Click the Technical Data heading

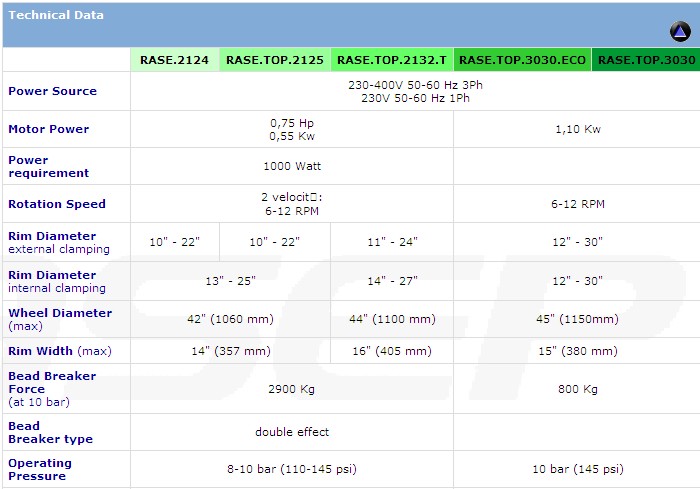point(56,15)
